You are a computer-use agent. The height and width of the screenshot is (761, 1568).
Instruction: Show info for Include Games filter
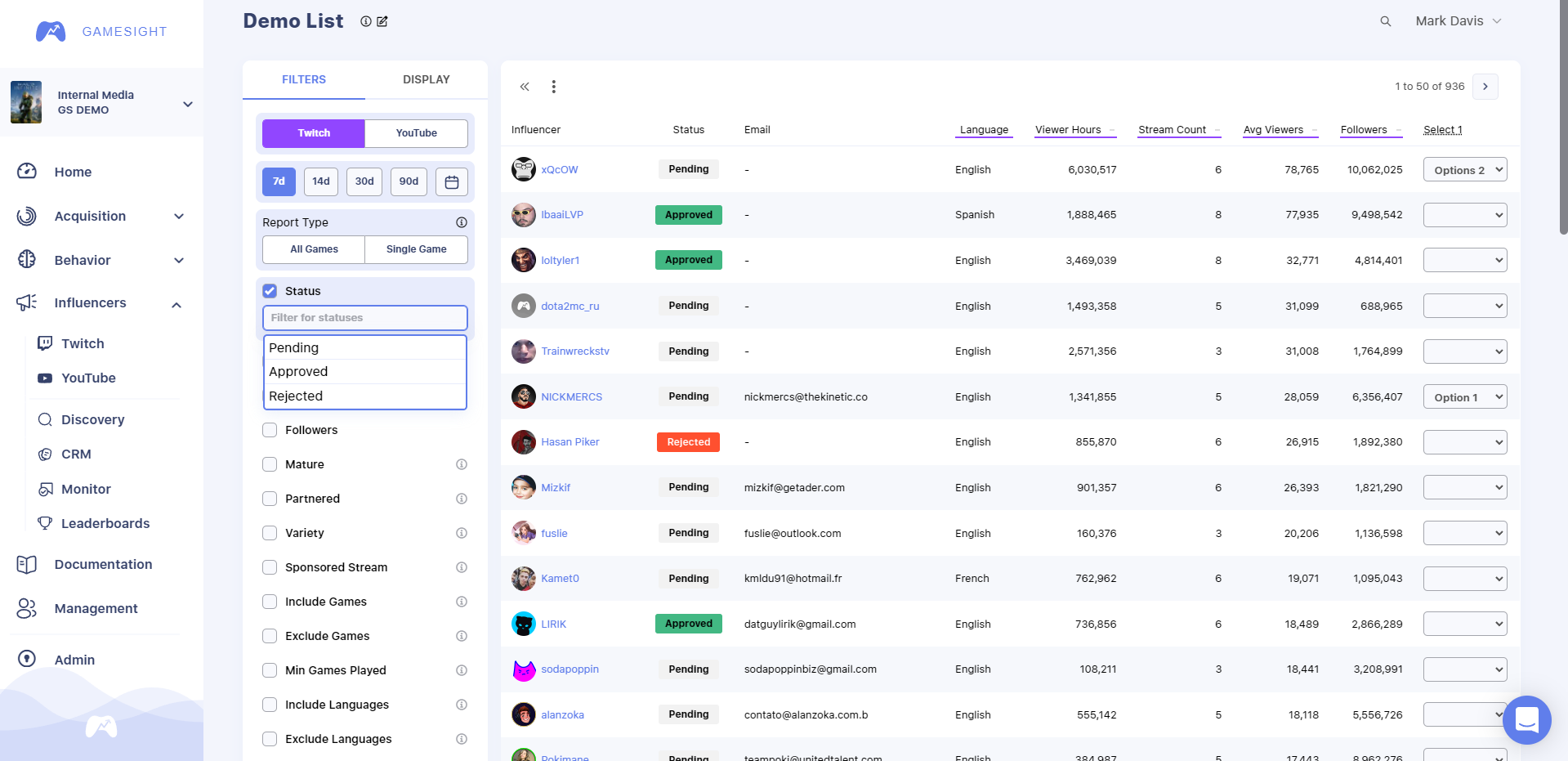coord(462,602)
